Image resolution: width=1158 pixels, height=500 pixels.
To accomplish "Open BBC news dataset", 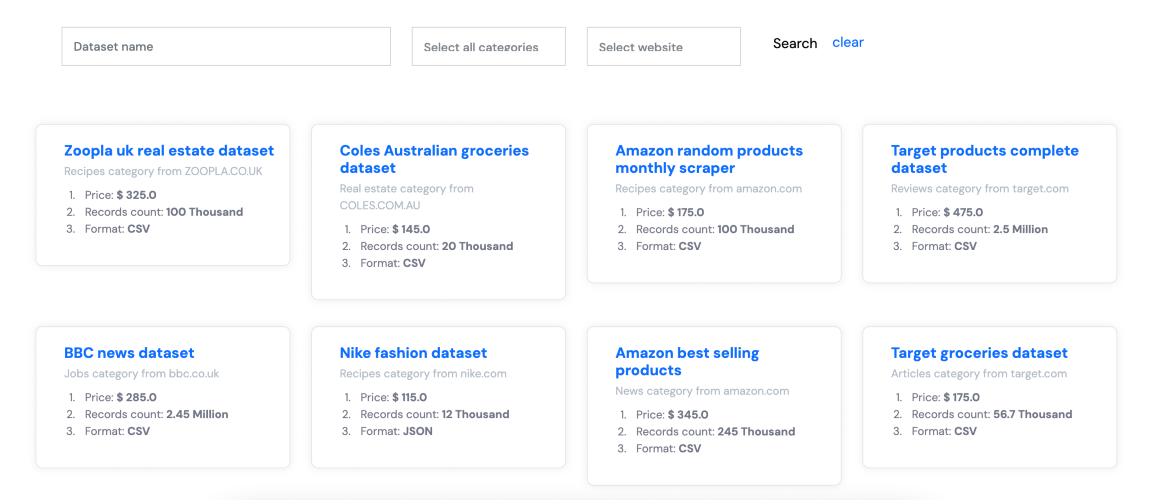I will [129, 353].
